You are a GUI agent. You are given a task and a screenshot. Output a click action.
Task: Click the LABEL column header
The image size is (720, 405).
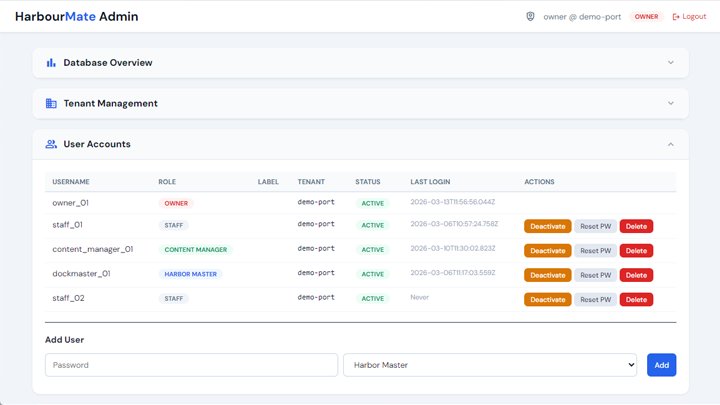268,182
